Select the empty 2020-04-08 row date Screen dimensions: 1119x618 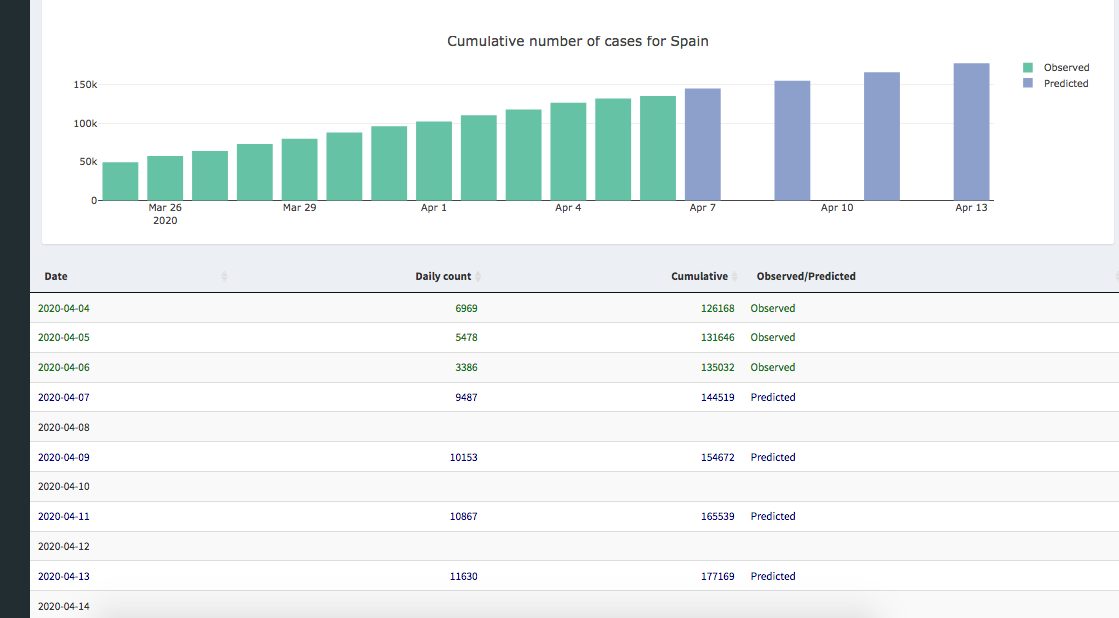point(63,427)
